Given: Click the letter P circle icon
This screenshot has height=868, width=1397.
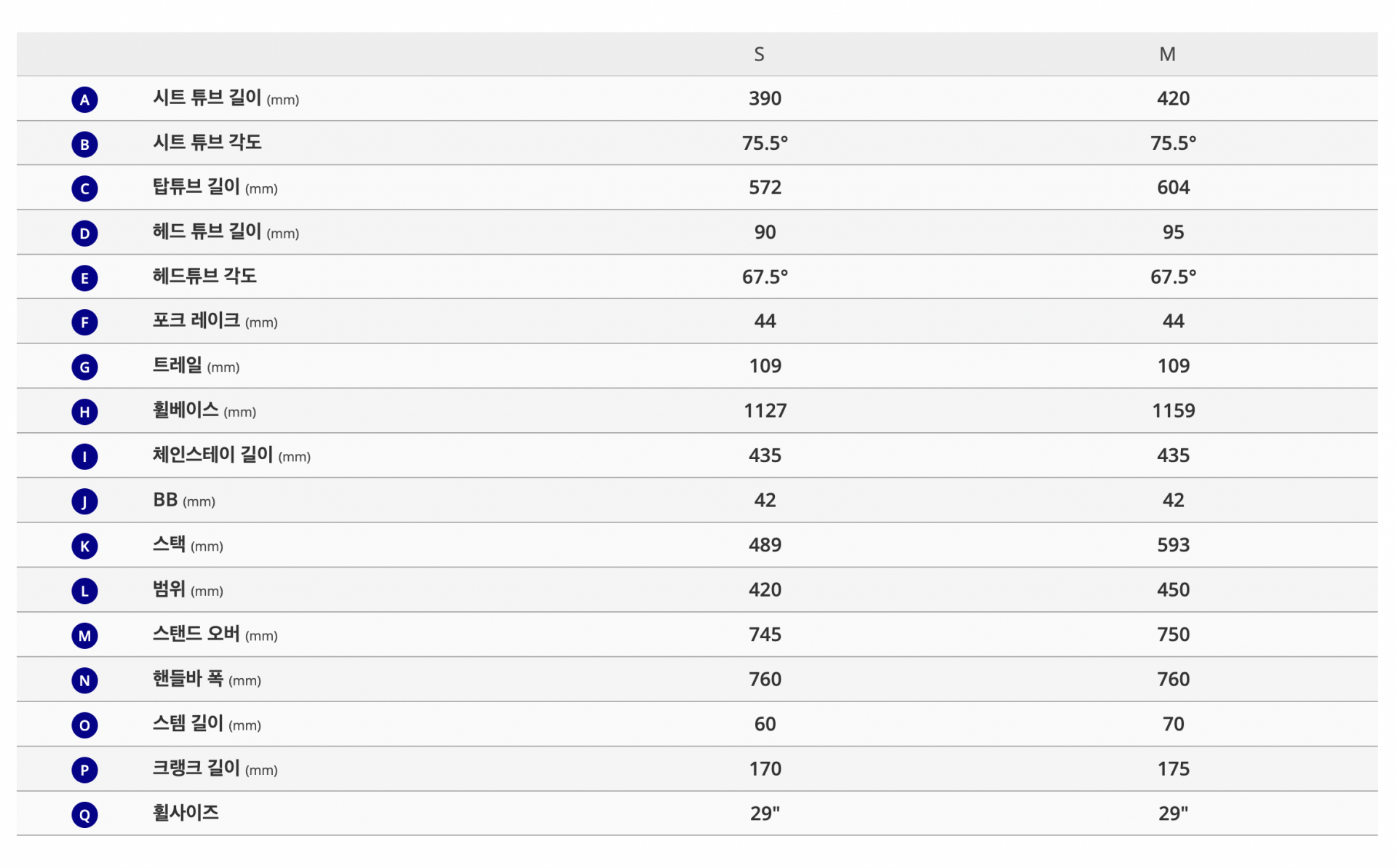Looking at the screenshot, I should [x=84, y=770].
